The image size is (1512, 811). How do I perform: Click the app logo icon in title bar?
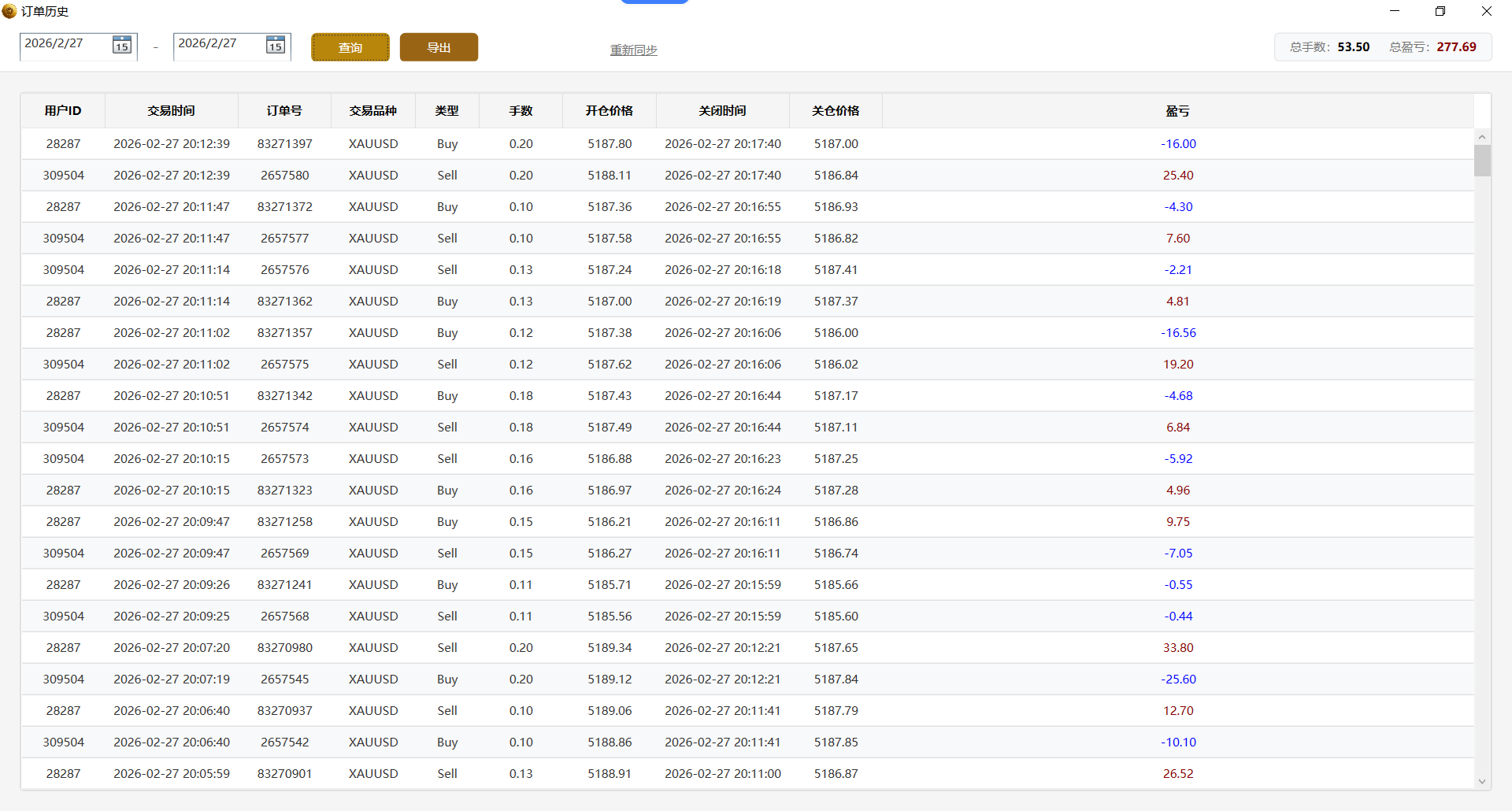coord(9,11)
